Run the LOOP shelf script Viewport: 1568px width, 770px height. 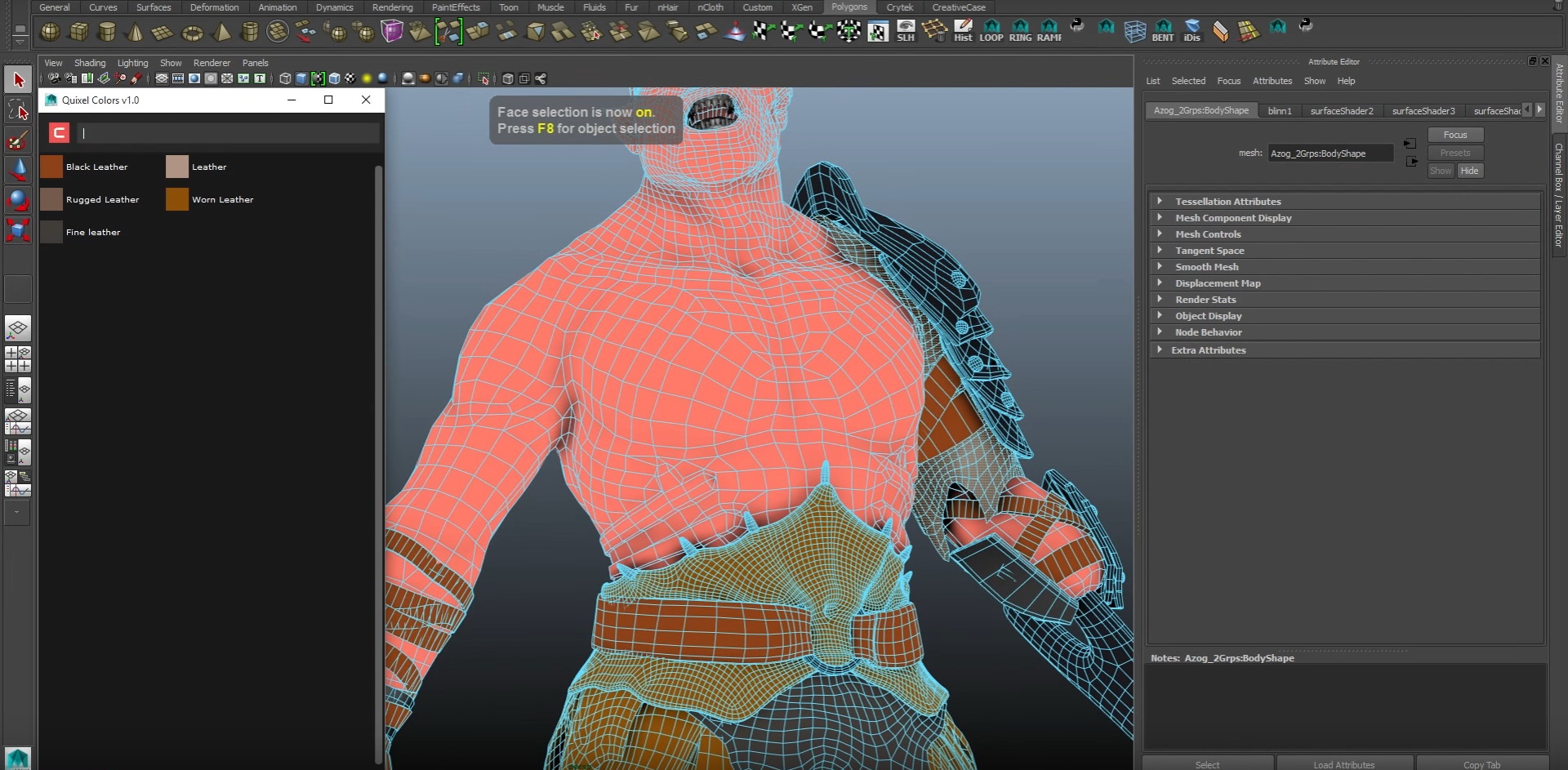click(x=991, y=32)
